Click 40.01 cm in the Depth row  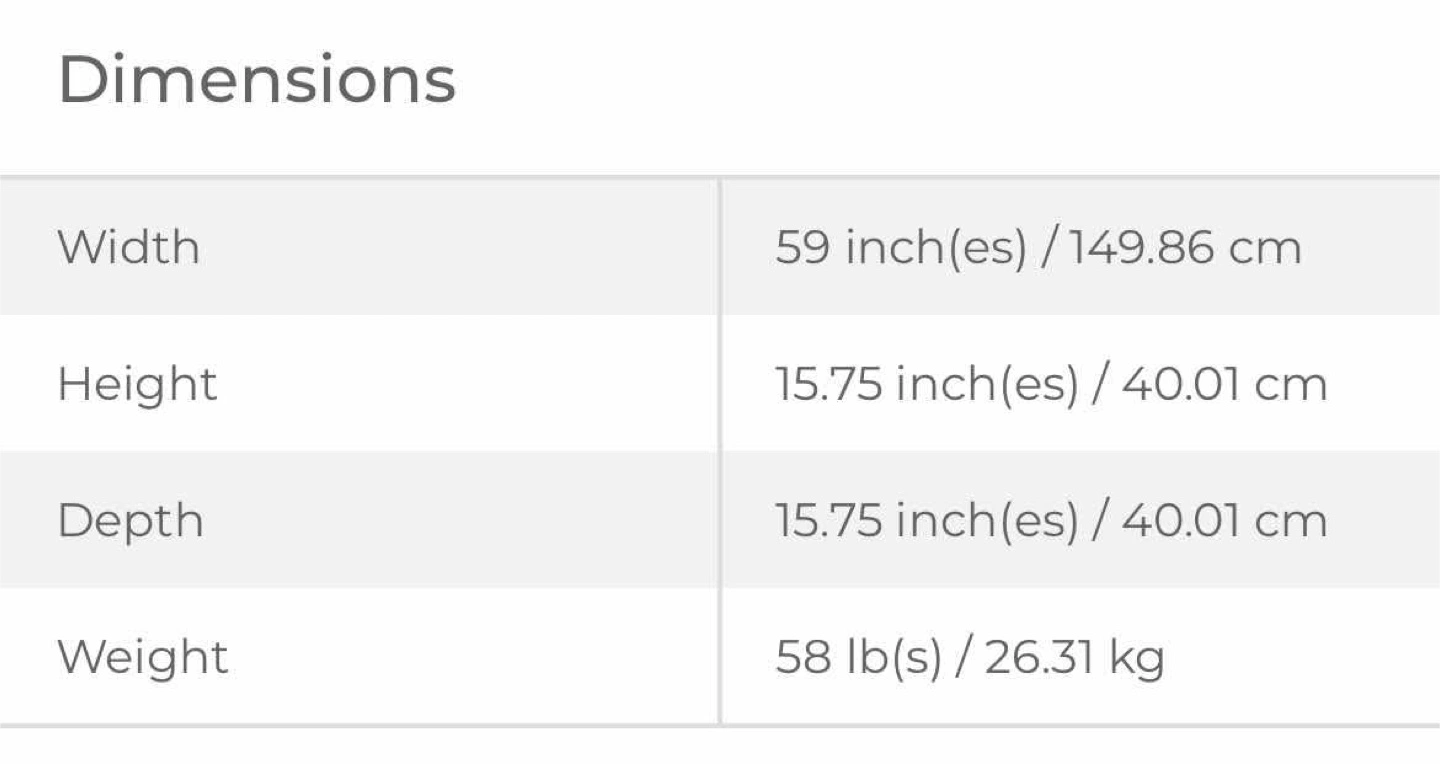[x=1225, y=522]
